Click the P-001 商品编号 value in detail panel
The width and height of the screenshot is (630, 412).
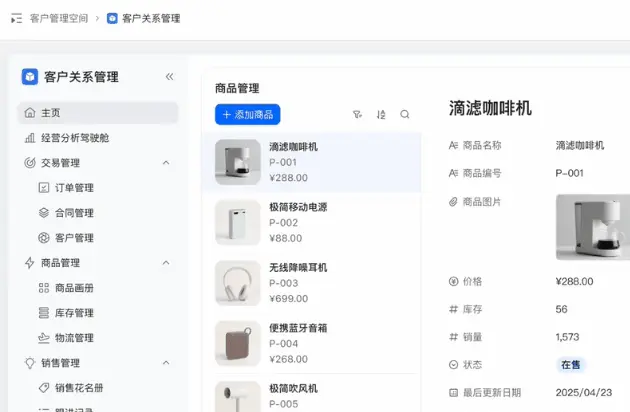(569, 173)
